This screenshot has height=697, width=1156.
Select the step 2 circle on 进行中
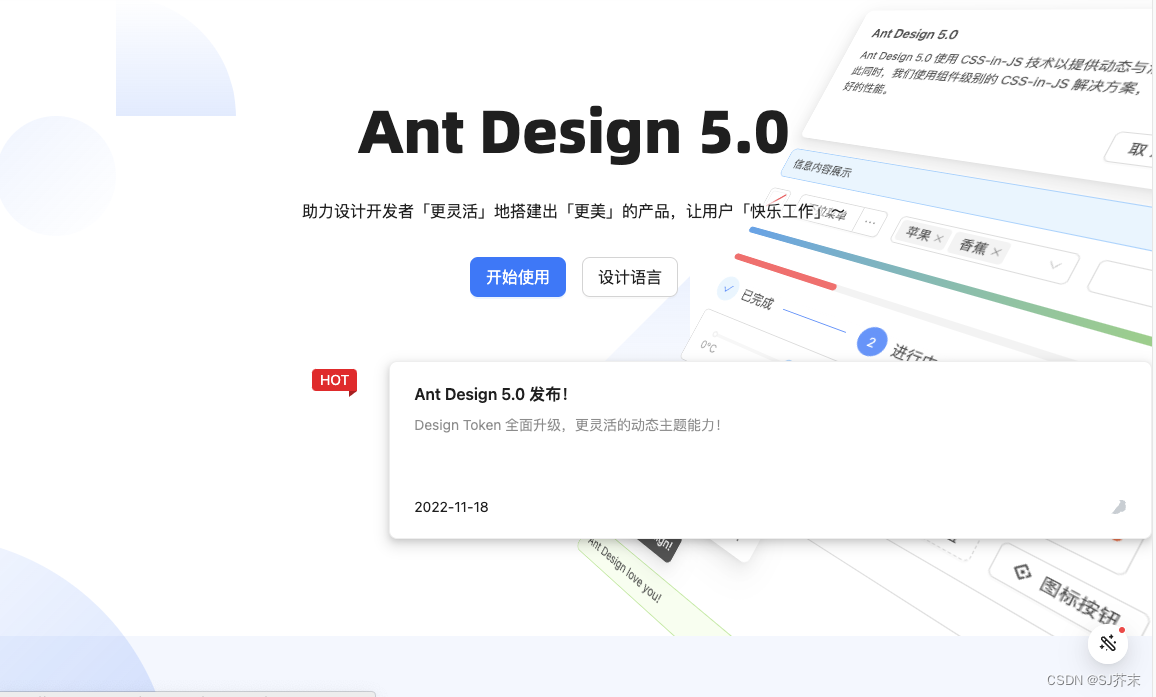(871, 341)
